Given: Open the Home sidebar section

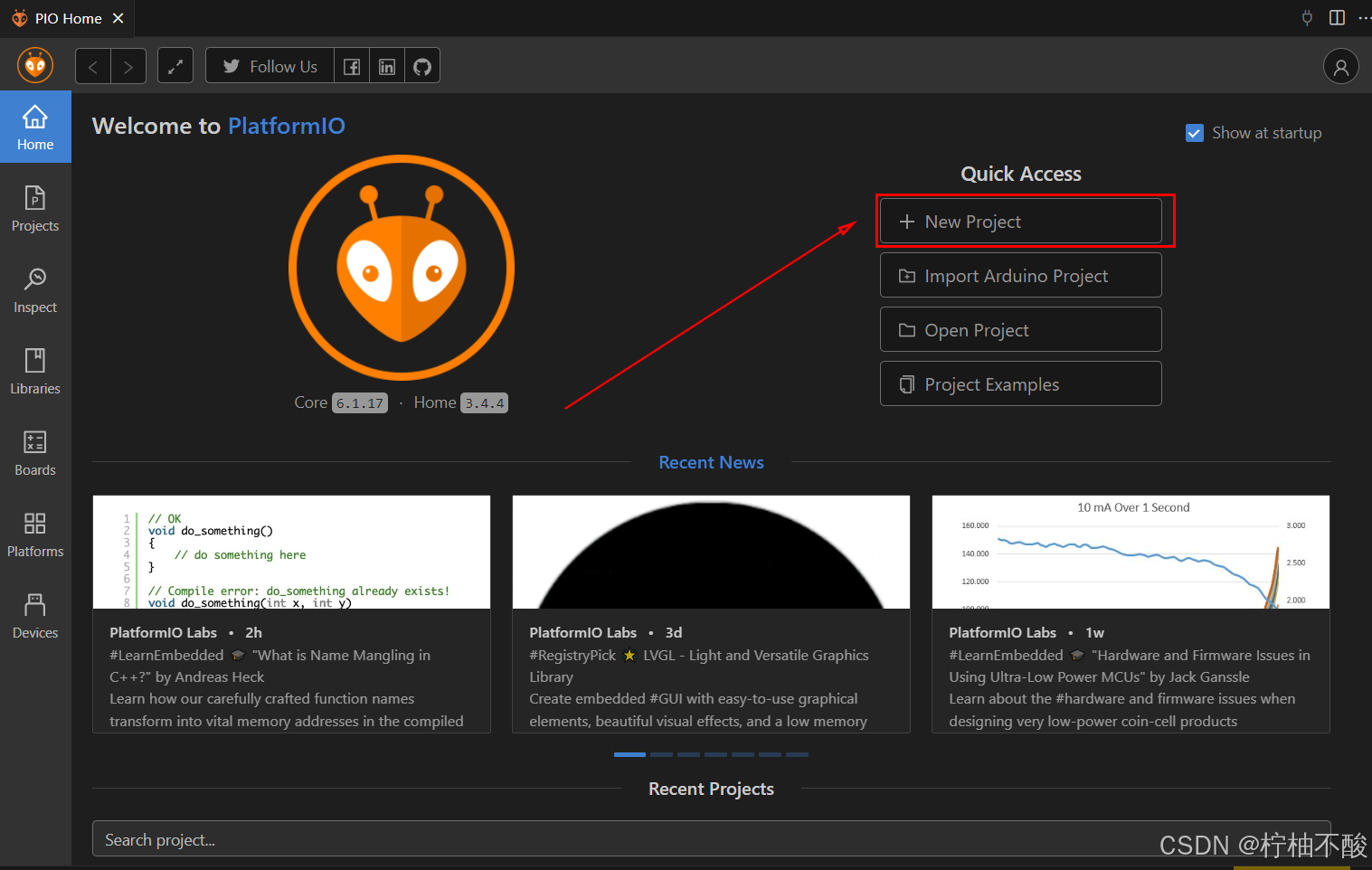Looking at the screenshot, I should pos(35,128).
